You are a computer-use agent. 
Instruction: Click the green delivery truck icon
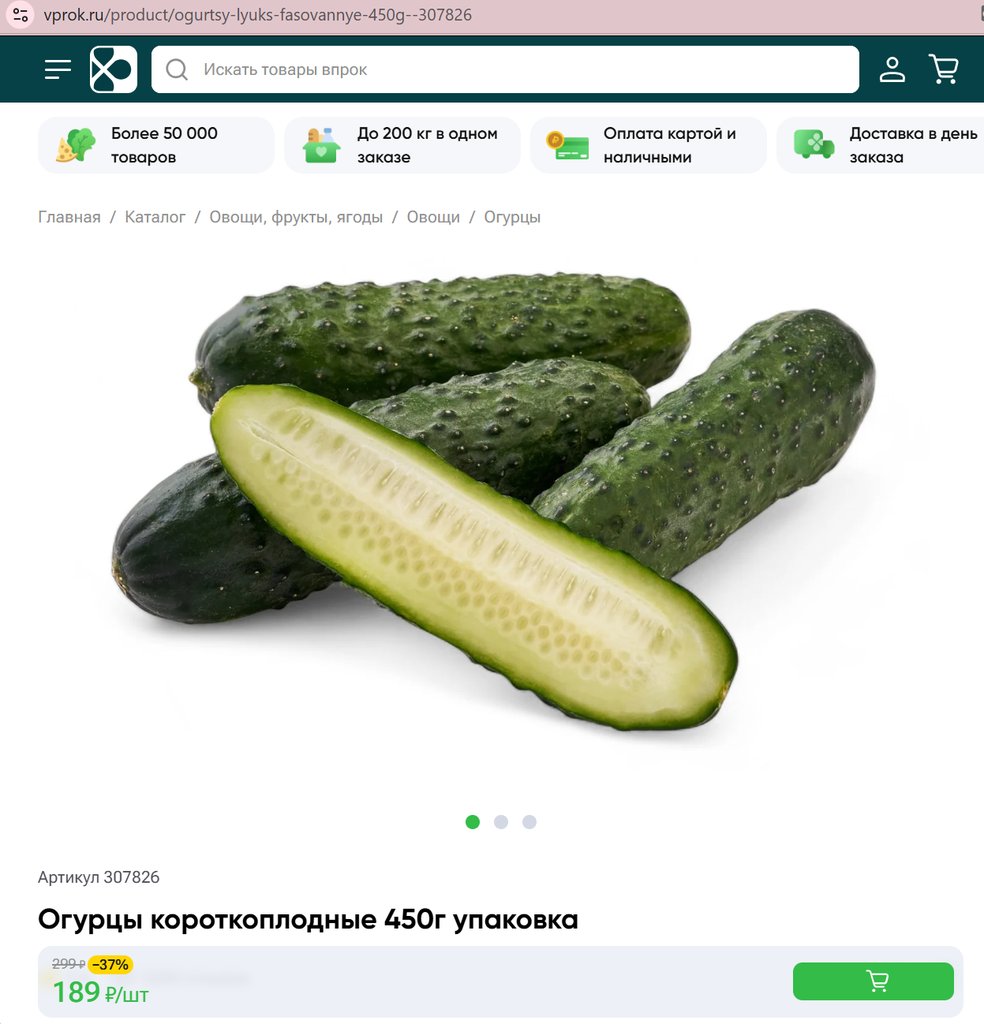point(814,145)
